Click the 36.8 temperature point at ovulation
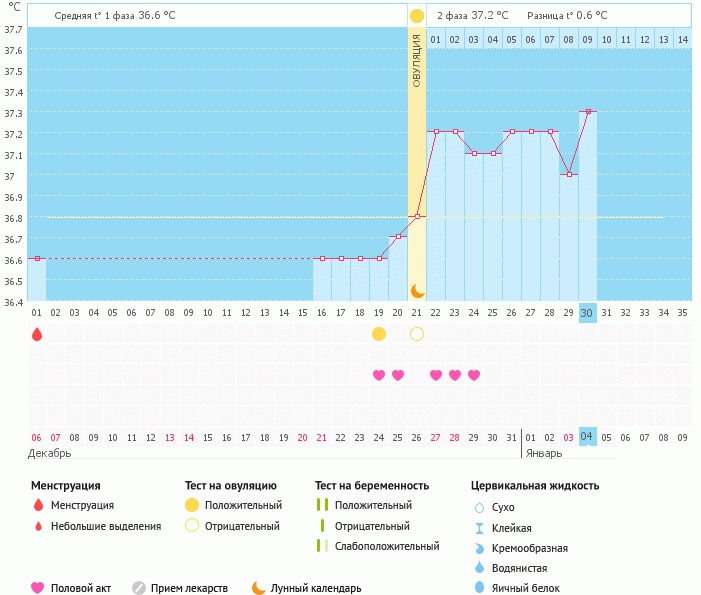The width and height of the screenshot is (701, 595). click(417, 216)
